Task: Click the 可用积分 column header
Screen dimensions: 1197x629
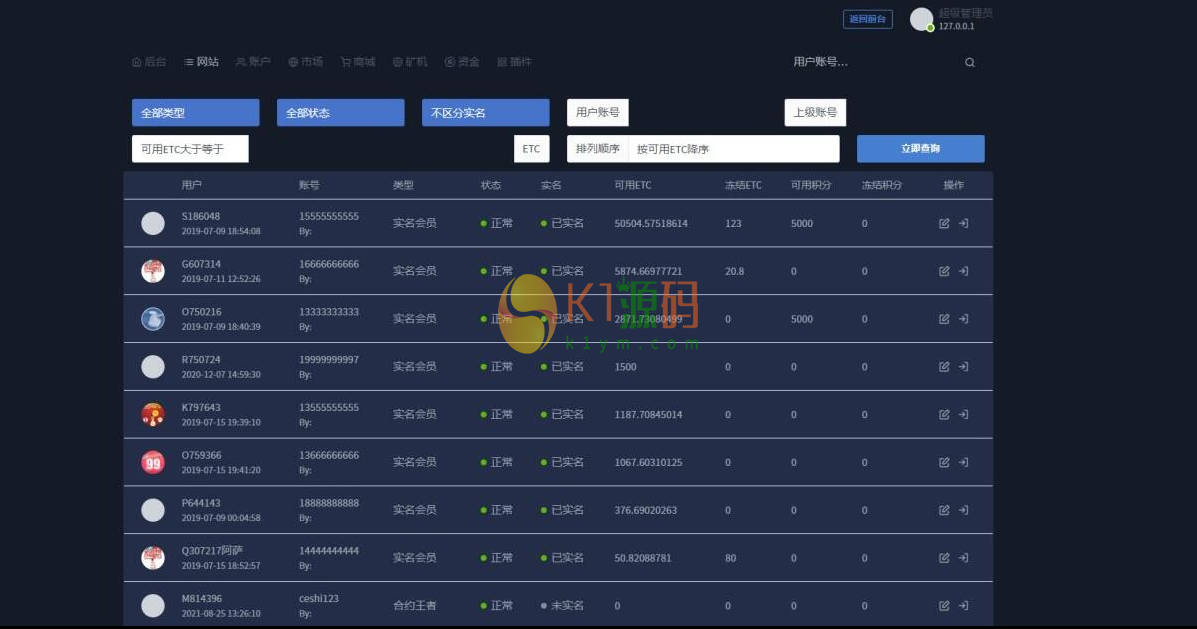Action: coord(811,185)
